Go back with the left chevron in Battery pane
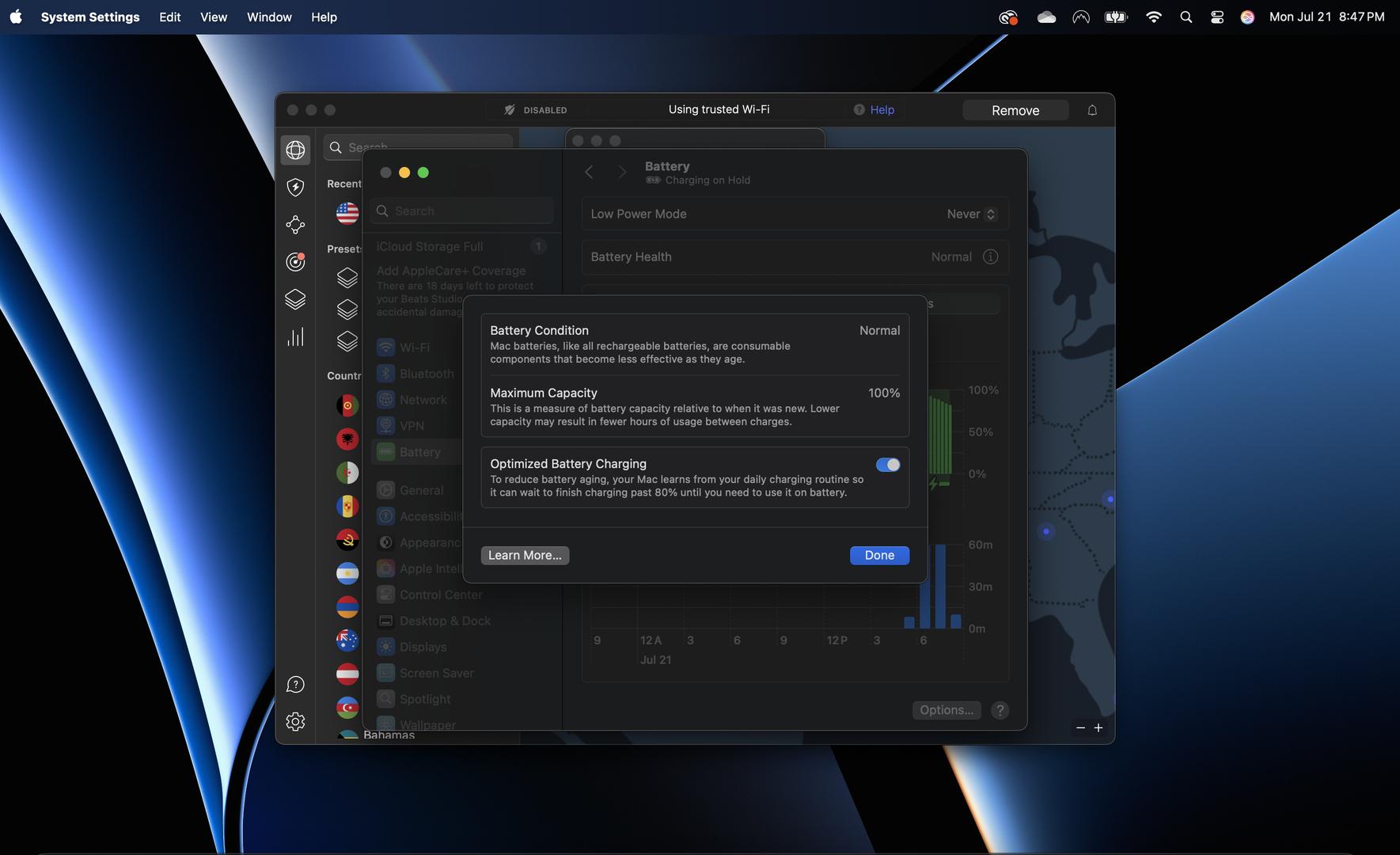 (x=589, y=172)
